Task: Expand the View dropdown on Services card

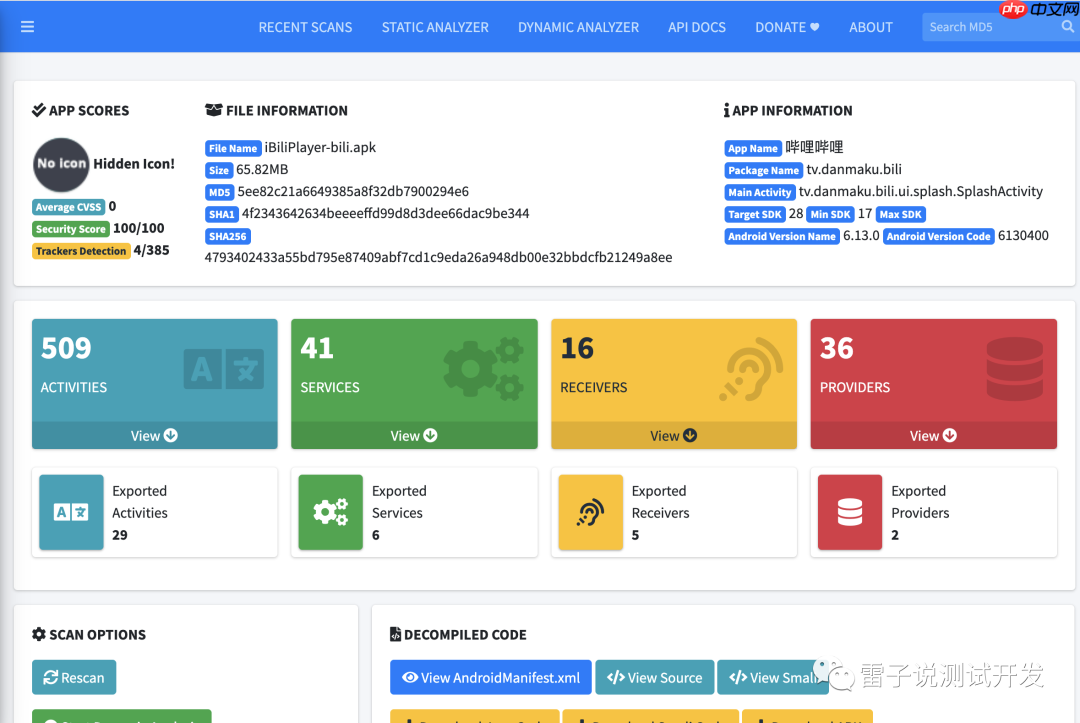Action: pos(413,435)
